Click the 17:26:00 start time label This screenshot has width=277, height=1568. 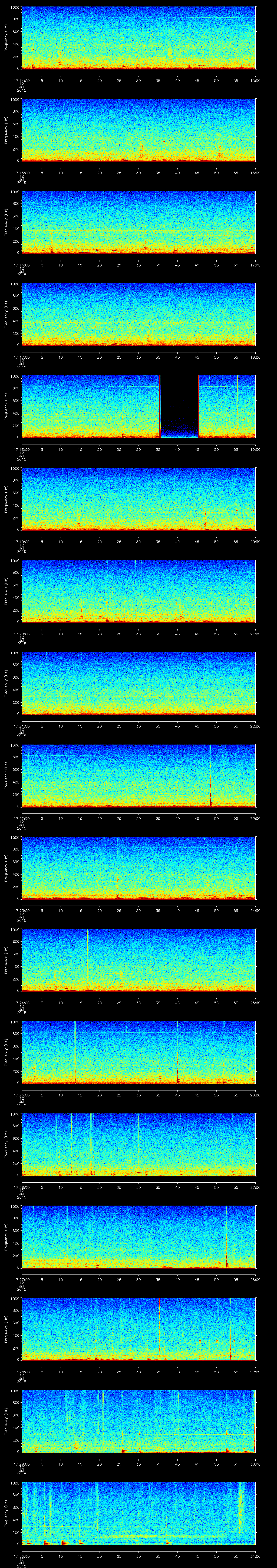22,1187
